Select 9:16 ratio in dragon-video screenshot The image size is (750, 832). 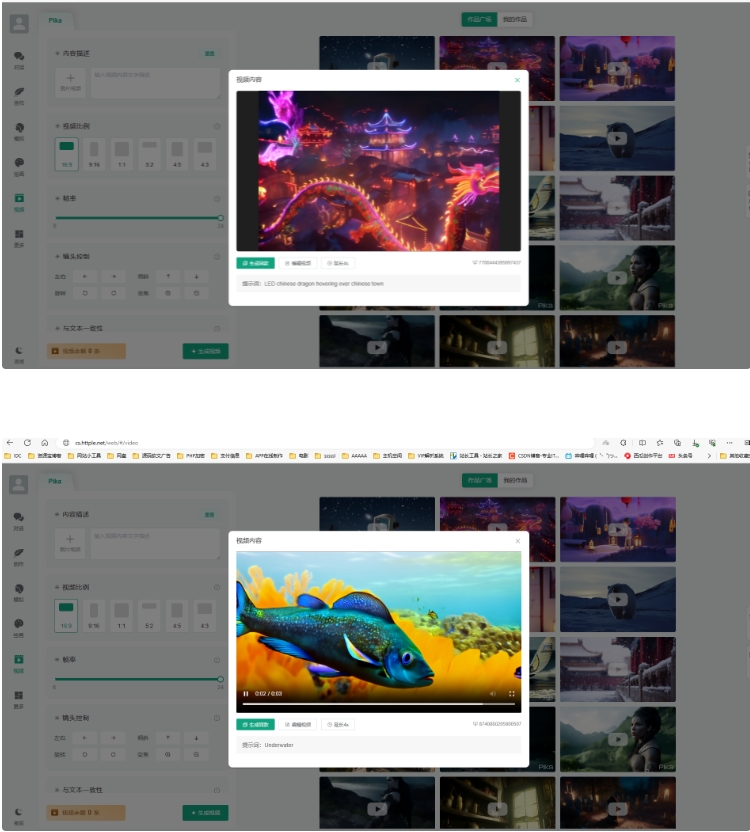[94, 154]
